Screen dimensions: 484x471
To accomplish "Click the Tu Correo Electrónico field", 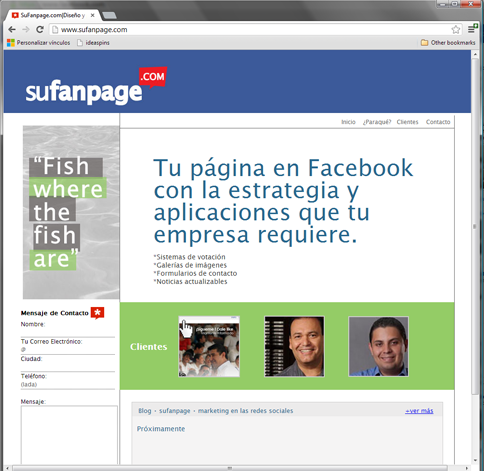I will coord(68,350).
